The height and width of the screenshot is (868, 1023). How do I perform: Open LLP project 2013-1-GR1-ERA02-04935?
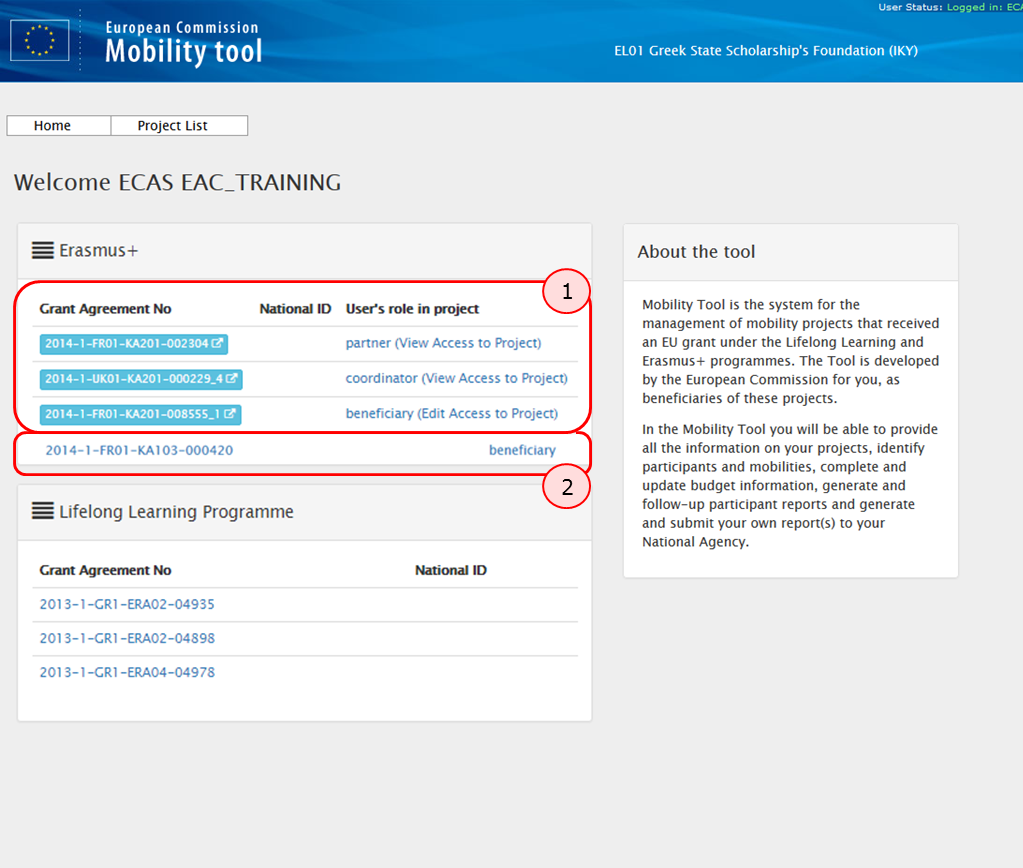(x=127, y=604)
